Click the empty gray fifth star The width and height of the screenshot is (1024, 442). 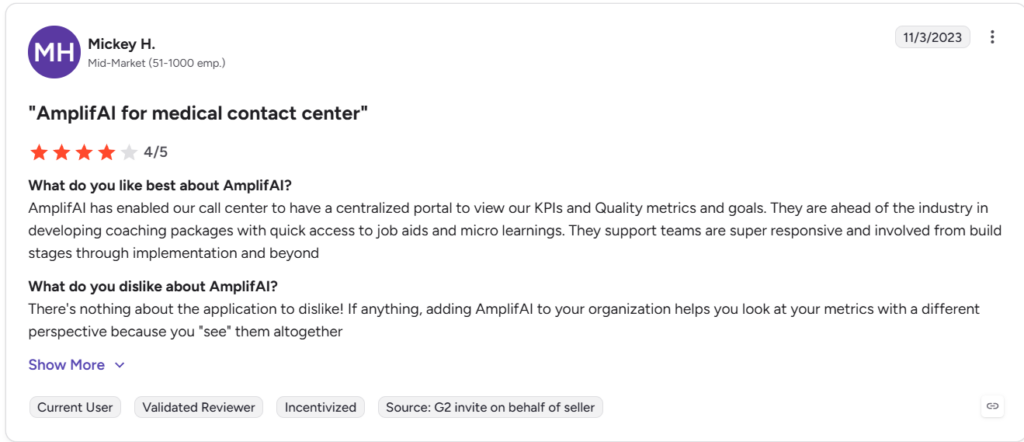129,153
